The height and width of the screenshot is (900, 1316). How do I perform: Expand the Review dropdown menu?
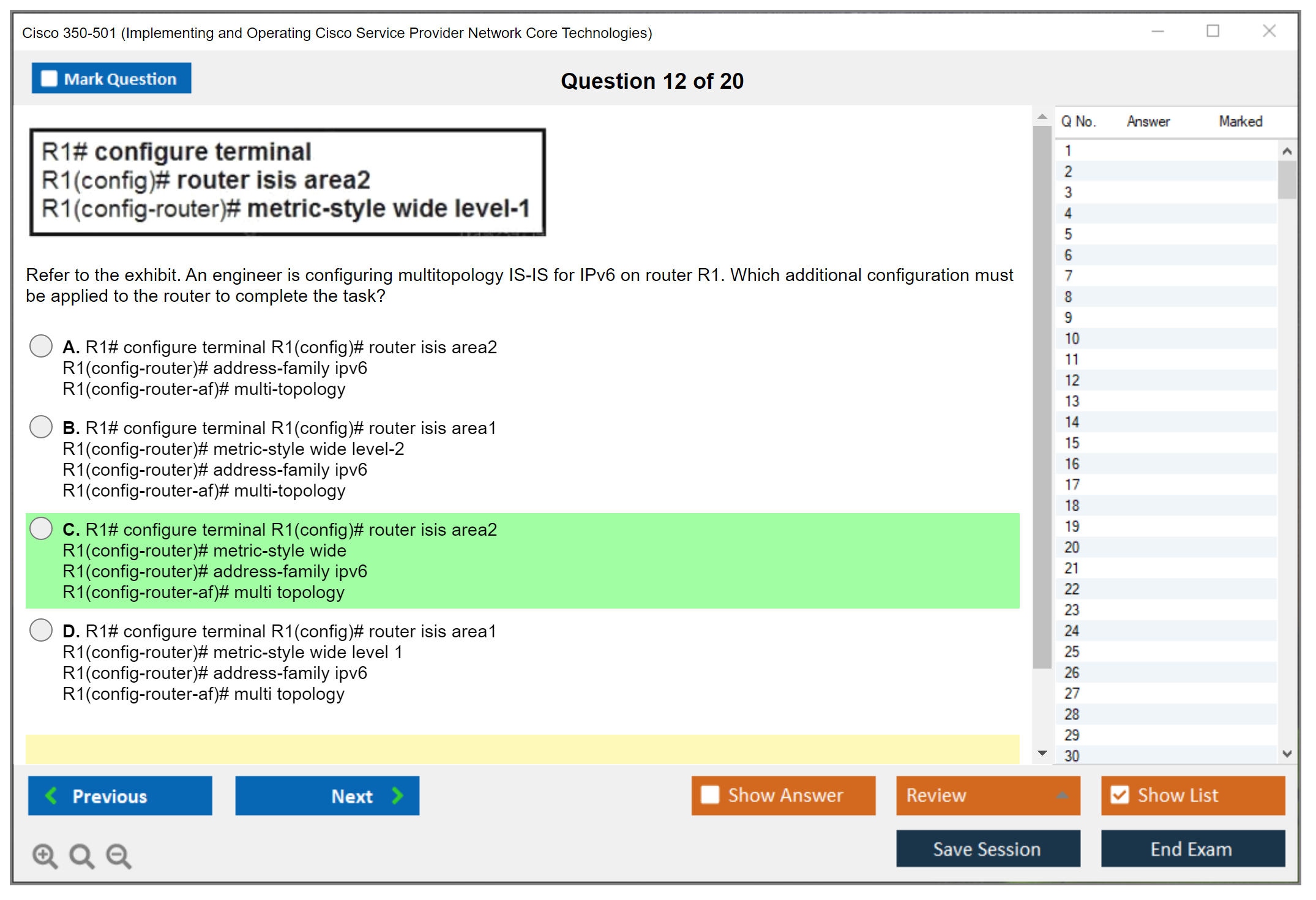point(1062,795)
